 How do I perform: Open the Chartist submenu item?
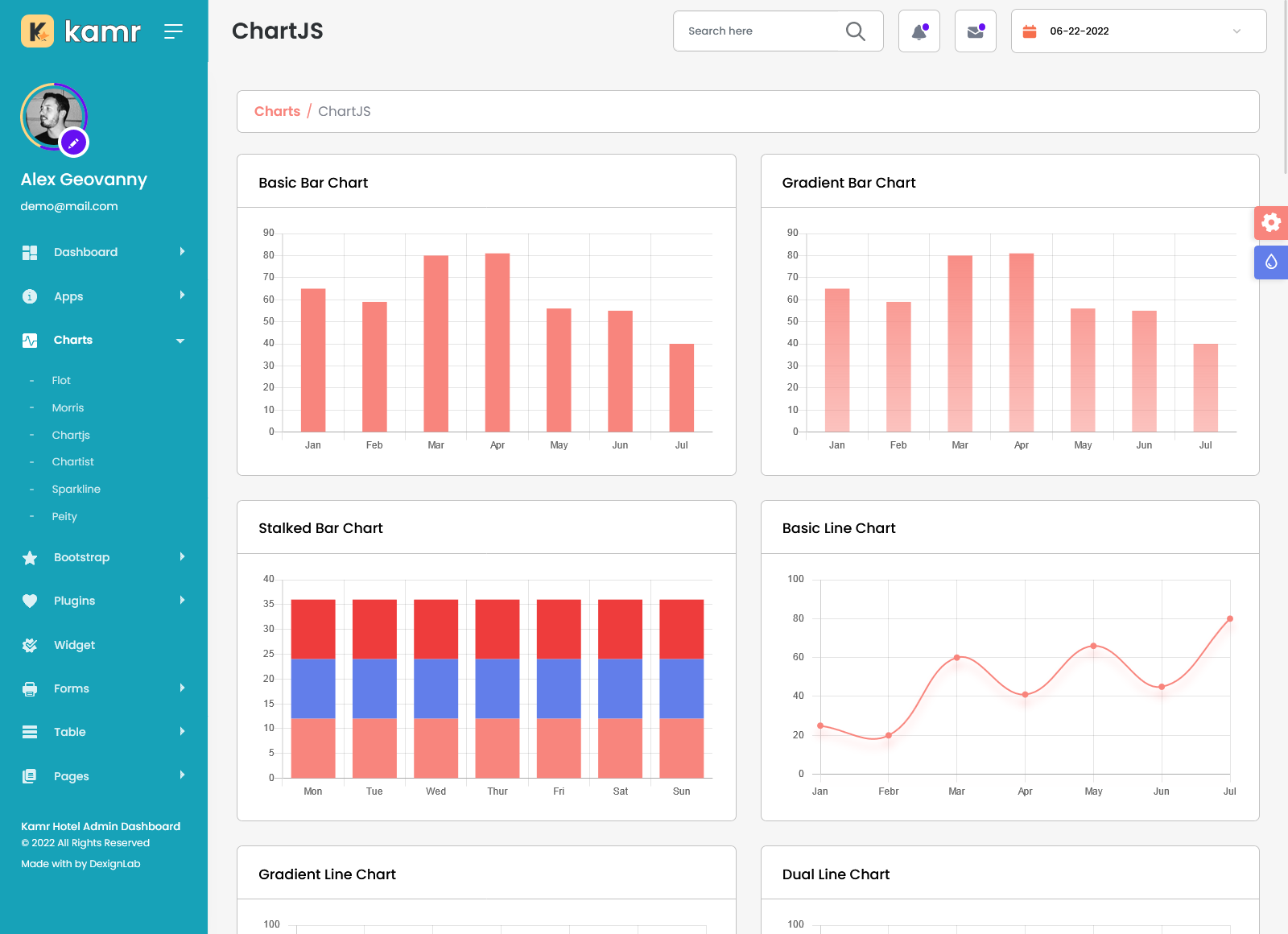72,462
